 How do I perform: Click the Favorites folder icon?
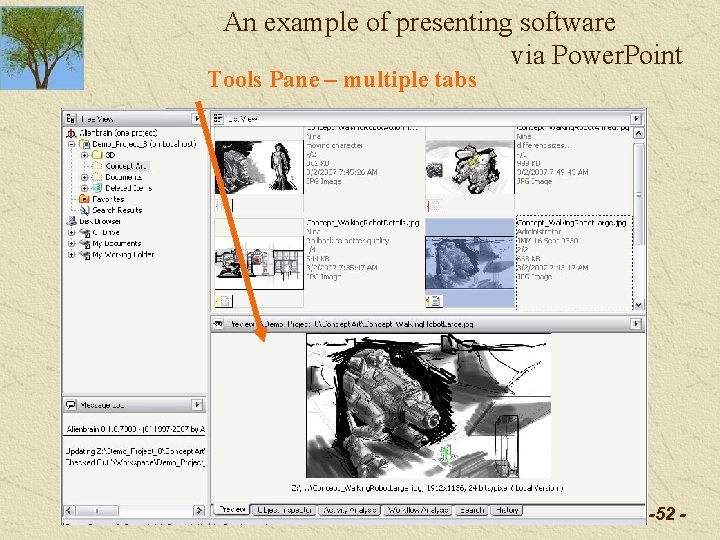tap(84, 199)
